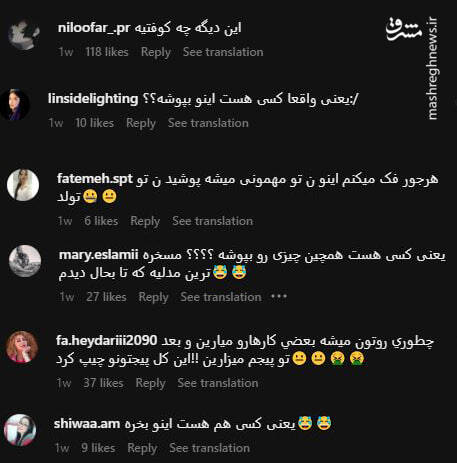This screenshot has height=463, width=457.
Task: Open username mary.eslamii
Action: 98,255
